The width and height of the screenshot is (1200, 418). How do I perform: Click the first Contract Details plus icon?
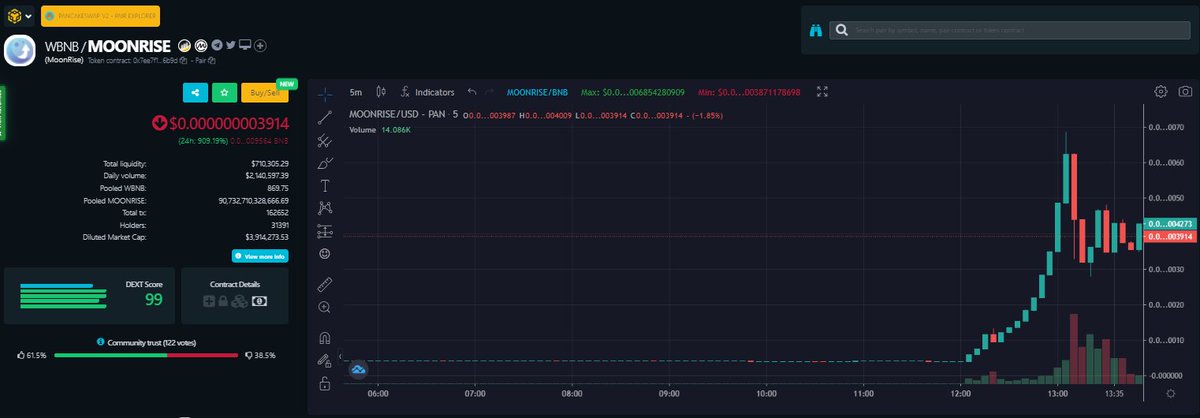(209, 301)
